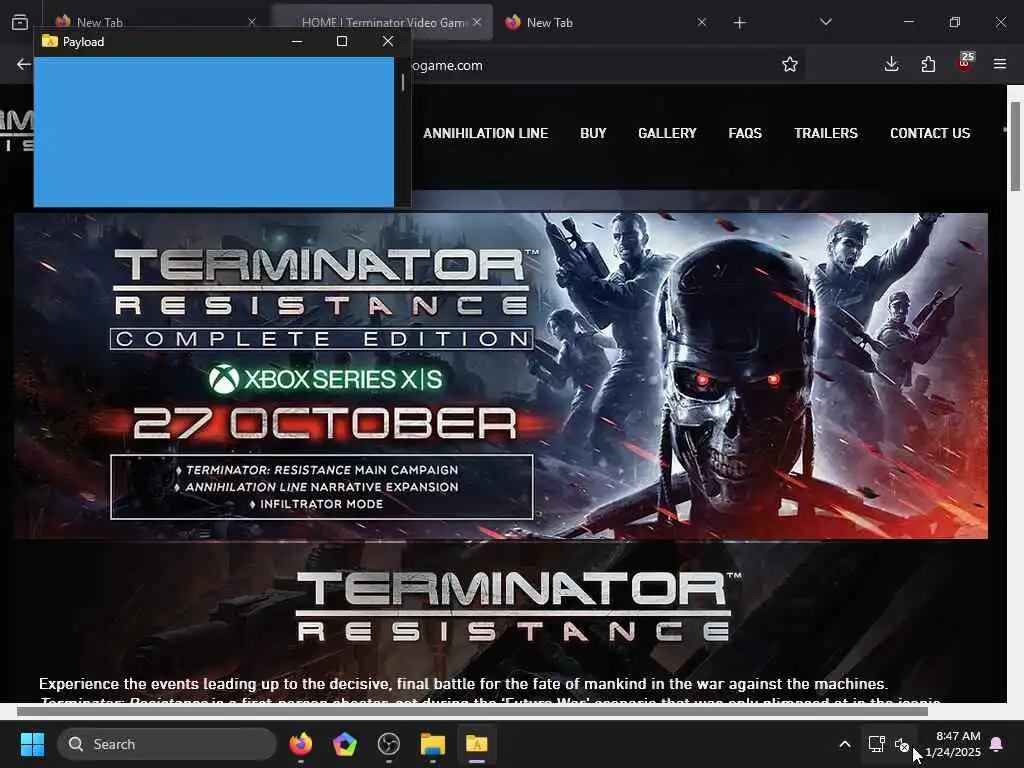
Task: Minimize the Firefox browser window
Action: pyautogui.click(x=909, y=22)
